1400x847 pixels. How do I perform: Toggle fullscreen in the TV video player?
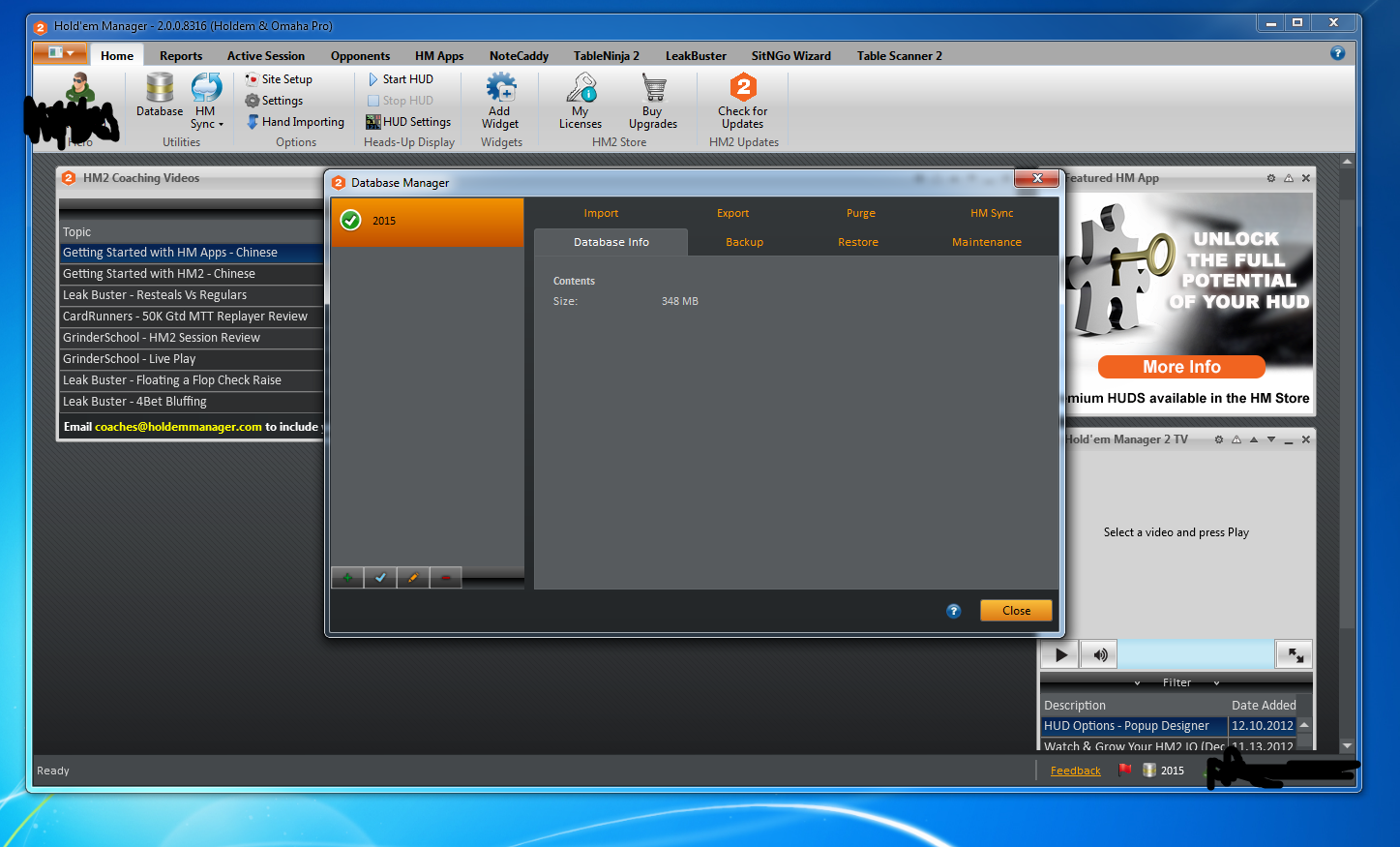1295,655
